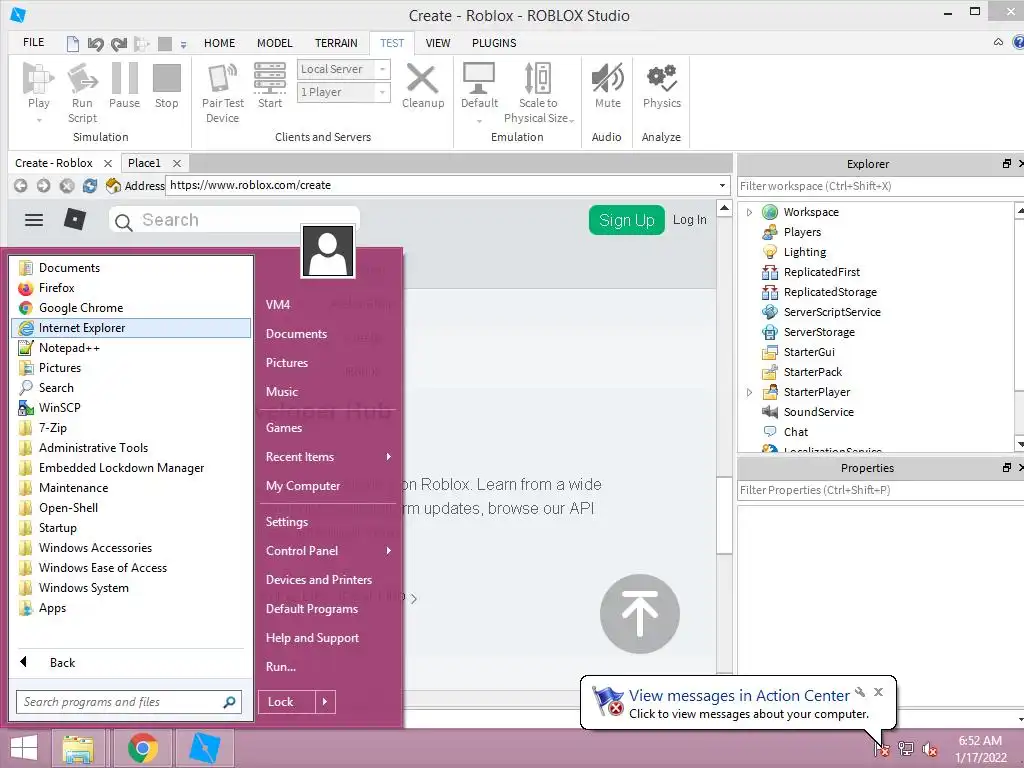
Task: Select ServerScriptService in Explorer
Action: [831, 312]
